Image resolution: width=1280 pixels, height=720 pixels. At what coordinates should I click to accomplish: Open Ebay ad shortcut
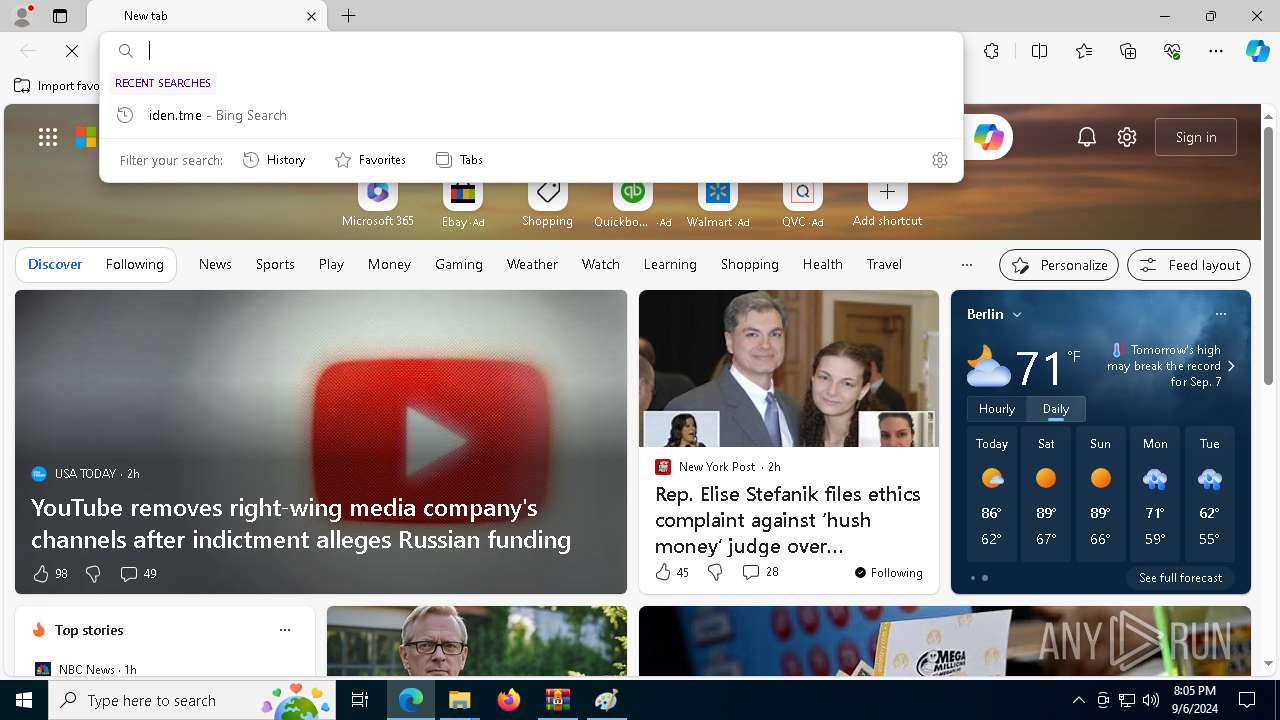463,205
